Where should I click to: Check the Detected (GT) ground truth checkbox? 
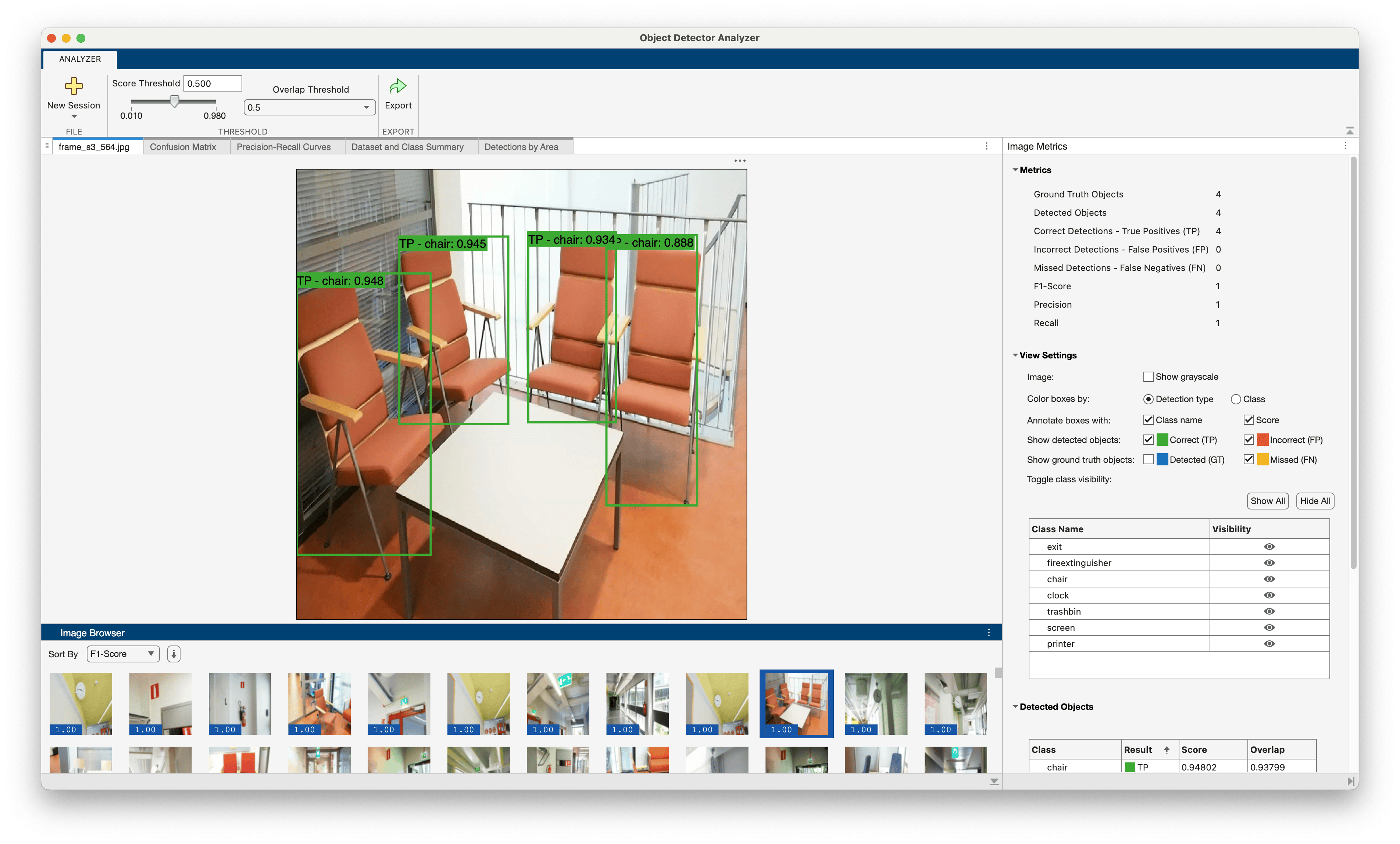[x=1148, y=459]
